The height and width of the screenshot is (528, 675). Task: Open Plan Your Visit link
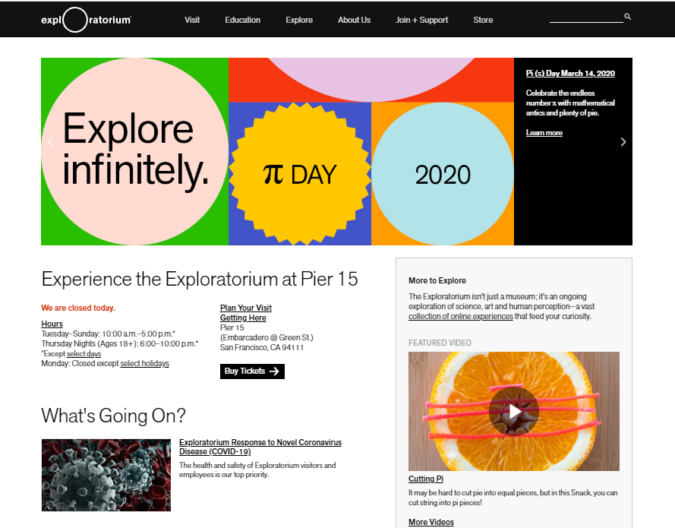tap(246, 308)
